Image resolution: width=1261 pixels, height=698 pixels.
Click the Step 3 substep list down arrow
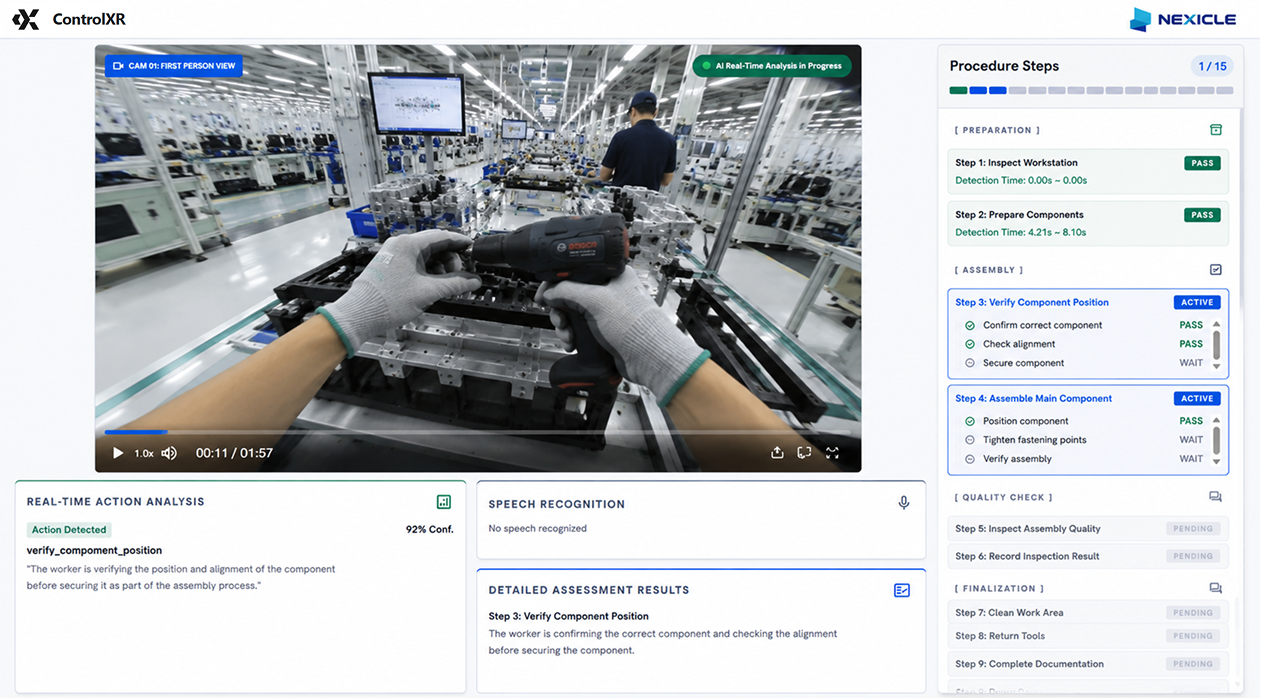coord(1216,366)
